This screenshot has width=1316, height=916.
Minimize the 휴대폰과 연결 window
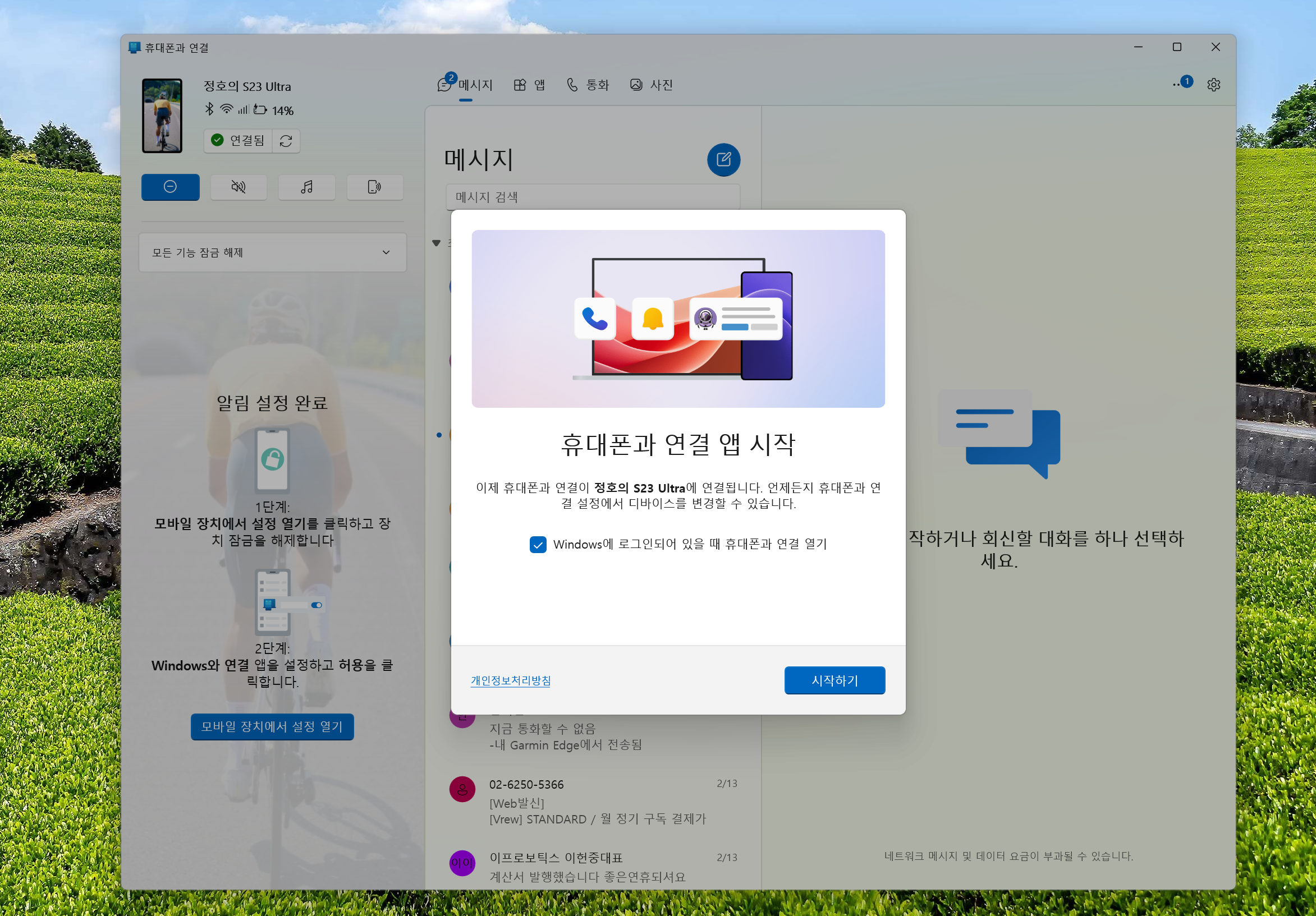(1138, 47)
